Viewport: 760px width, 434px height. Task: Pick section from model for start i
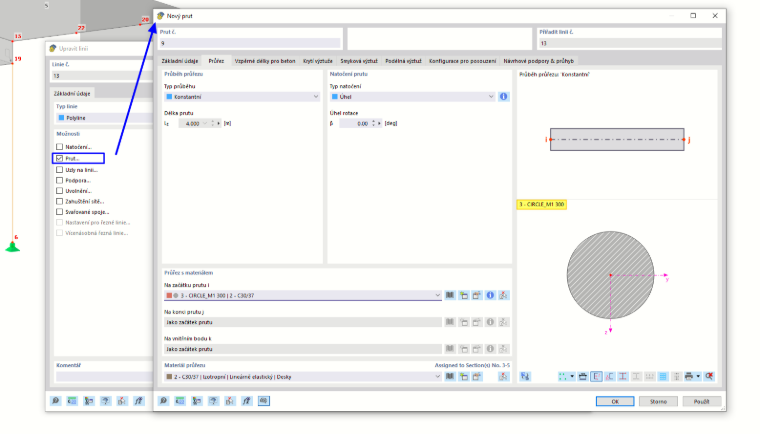tap(504, 295)
